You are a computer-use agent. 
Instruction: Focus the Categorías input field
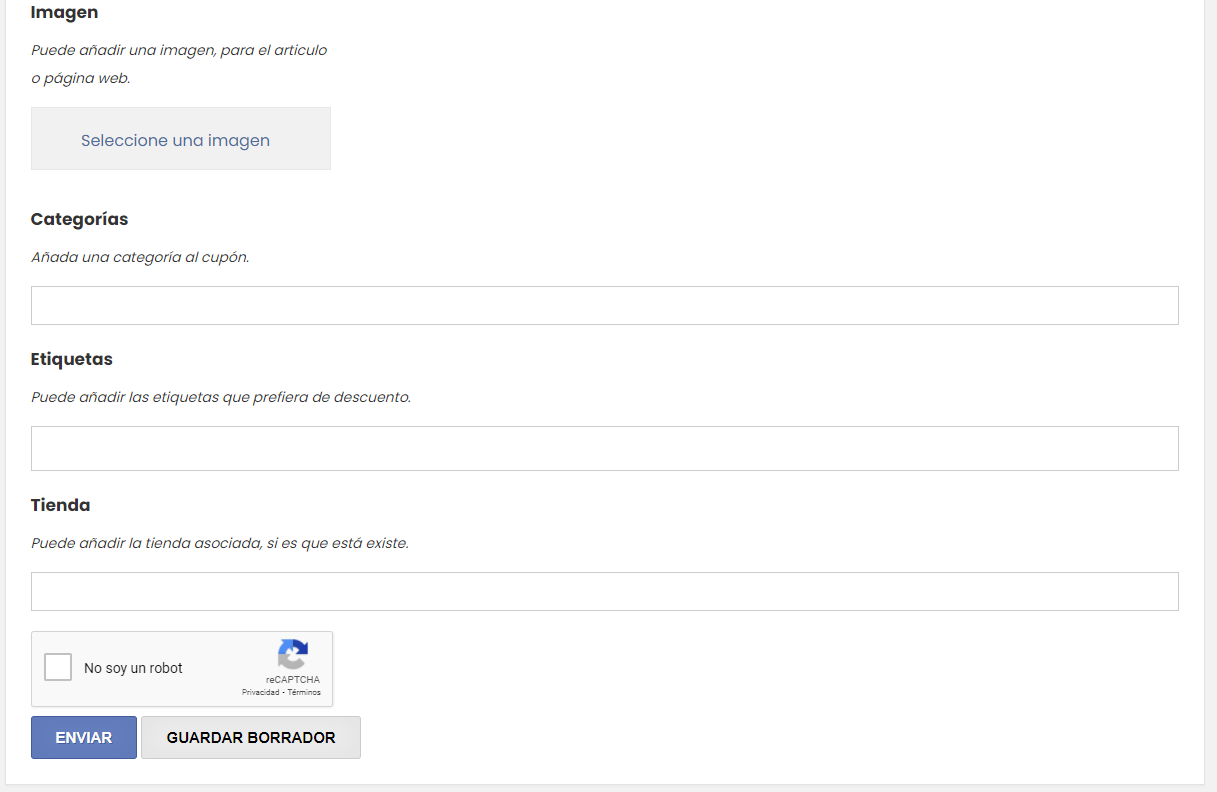pos(604,306)
